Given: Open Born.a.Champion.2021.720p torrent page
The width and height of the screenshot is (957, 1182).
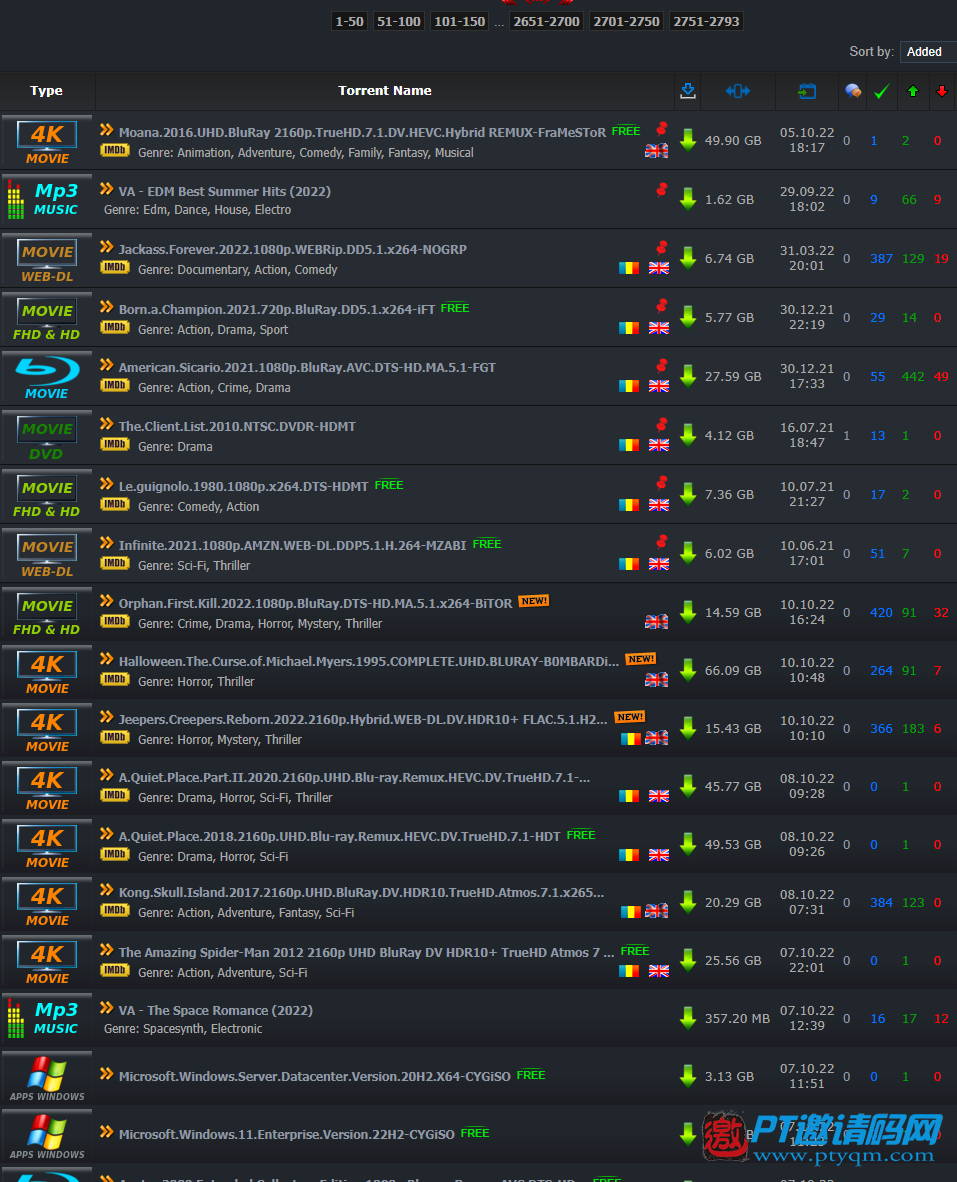Looking at the screenshot, I should pos(277,309).
